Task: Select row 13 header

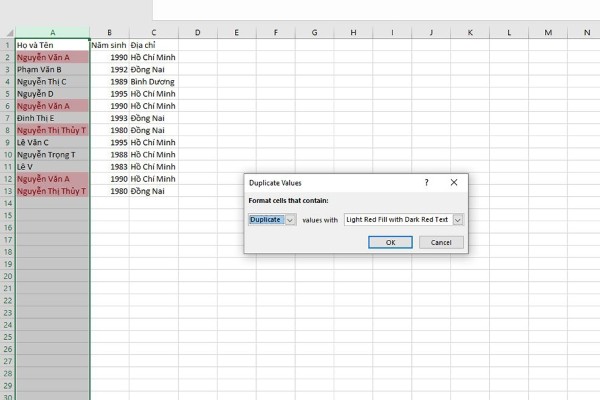Action: coord(7,190)
